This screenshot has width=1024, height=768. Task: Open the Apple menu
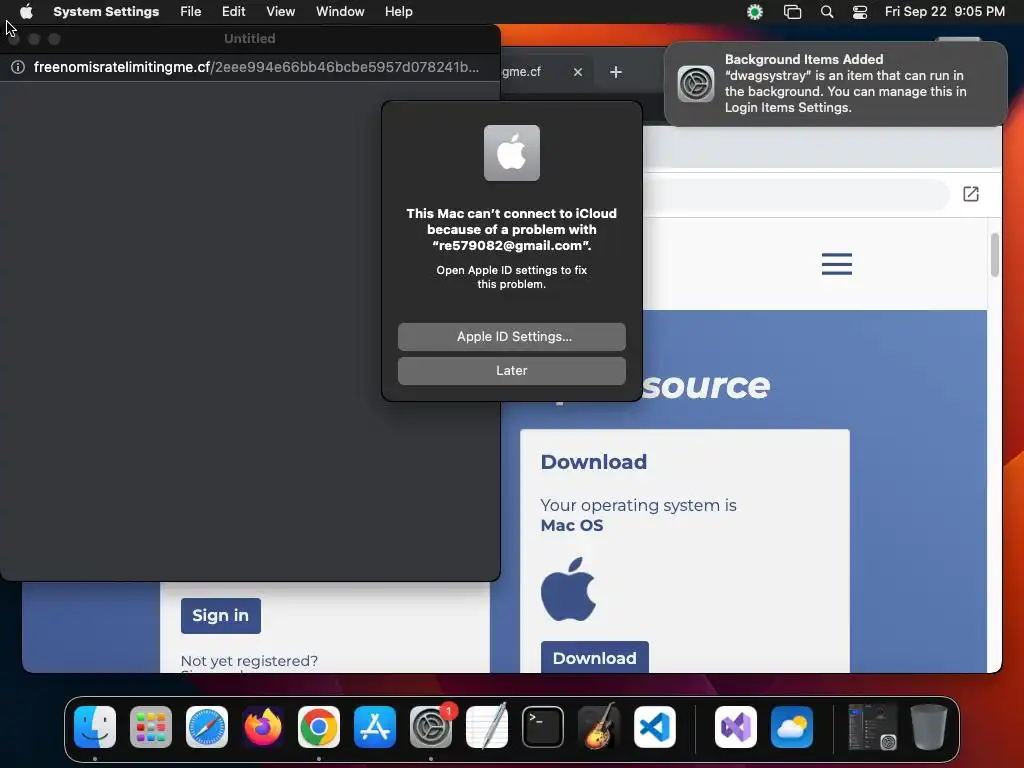click(x=26, y=12)
